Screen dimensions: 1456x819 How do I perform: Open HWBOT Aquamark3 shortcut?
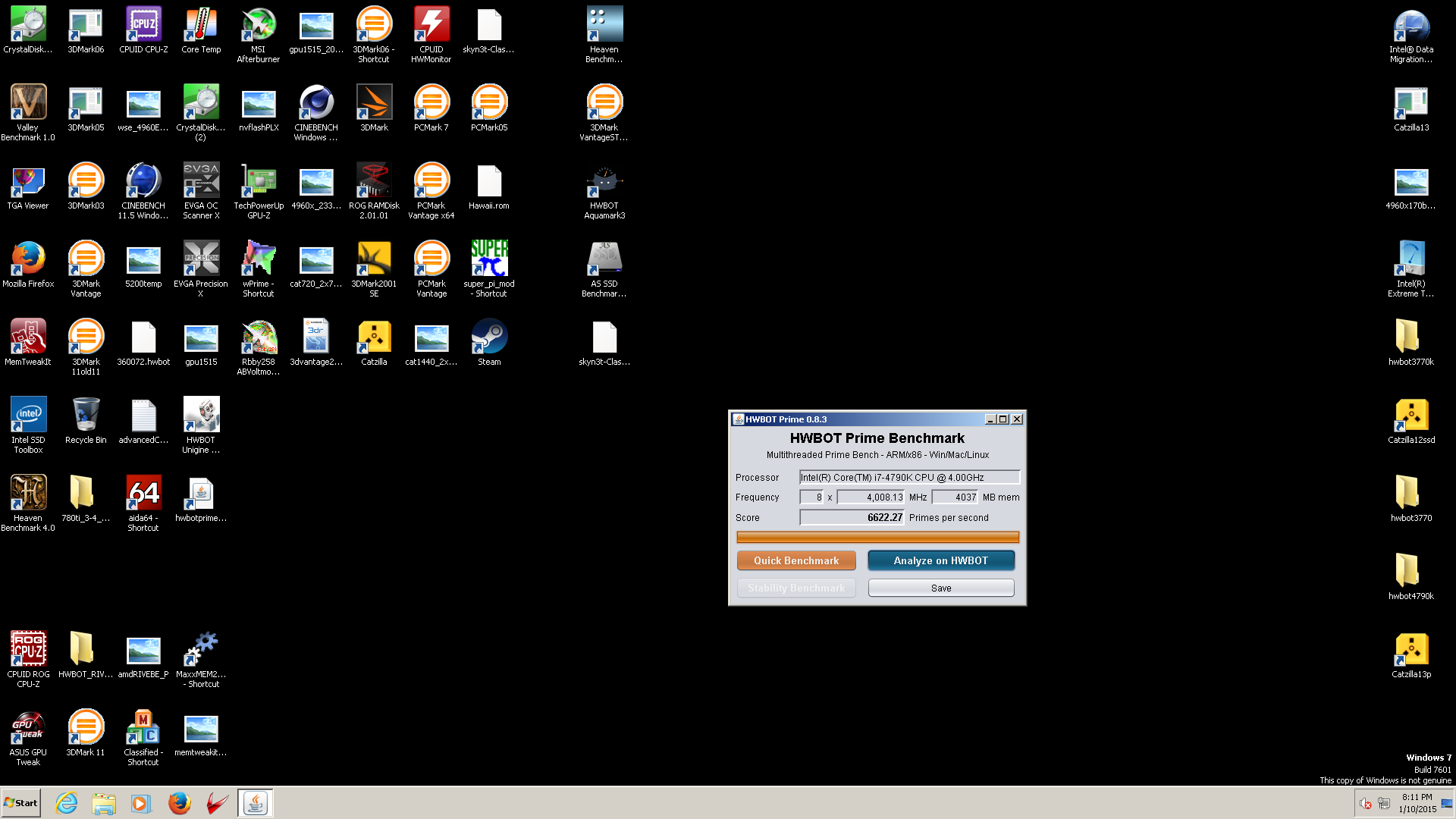(x=604, y=191)
